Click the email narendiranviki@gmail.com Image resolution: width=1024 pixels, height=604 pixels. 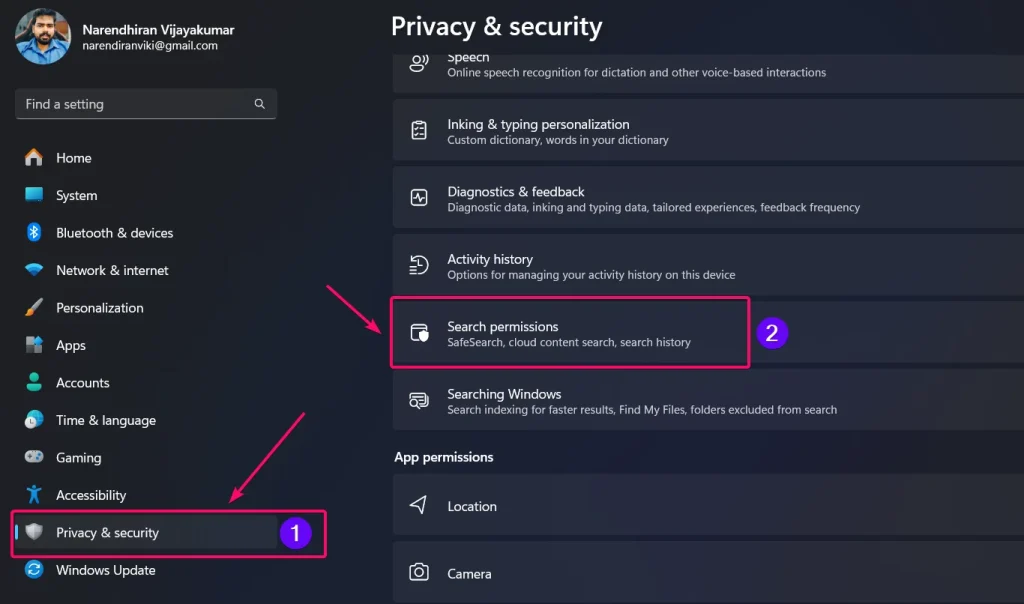point(150,46)
